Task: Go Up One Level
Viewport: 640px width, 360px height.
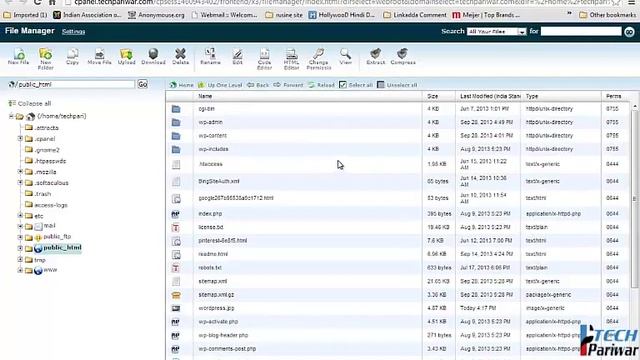Action: coord(220,85)
